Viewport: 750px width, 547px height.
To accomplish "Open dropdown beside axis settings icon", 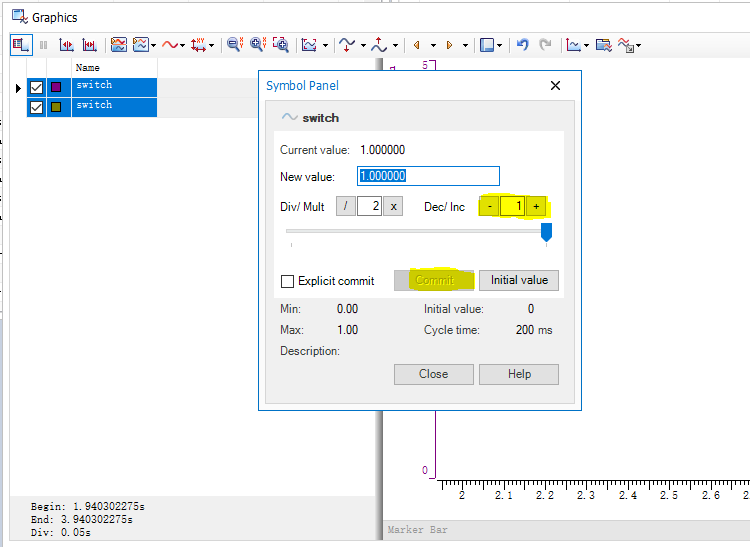I will point(586,45).
